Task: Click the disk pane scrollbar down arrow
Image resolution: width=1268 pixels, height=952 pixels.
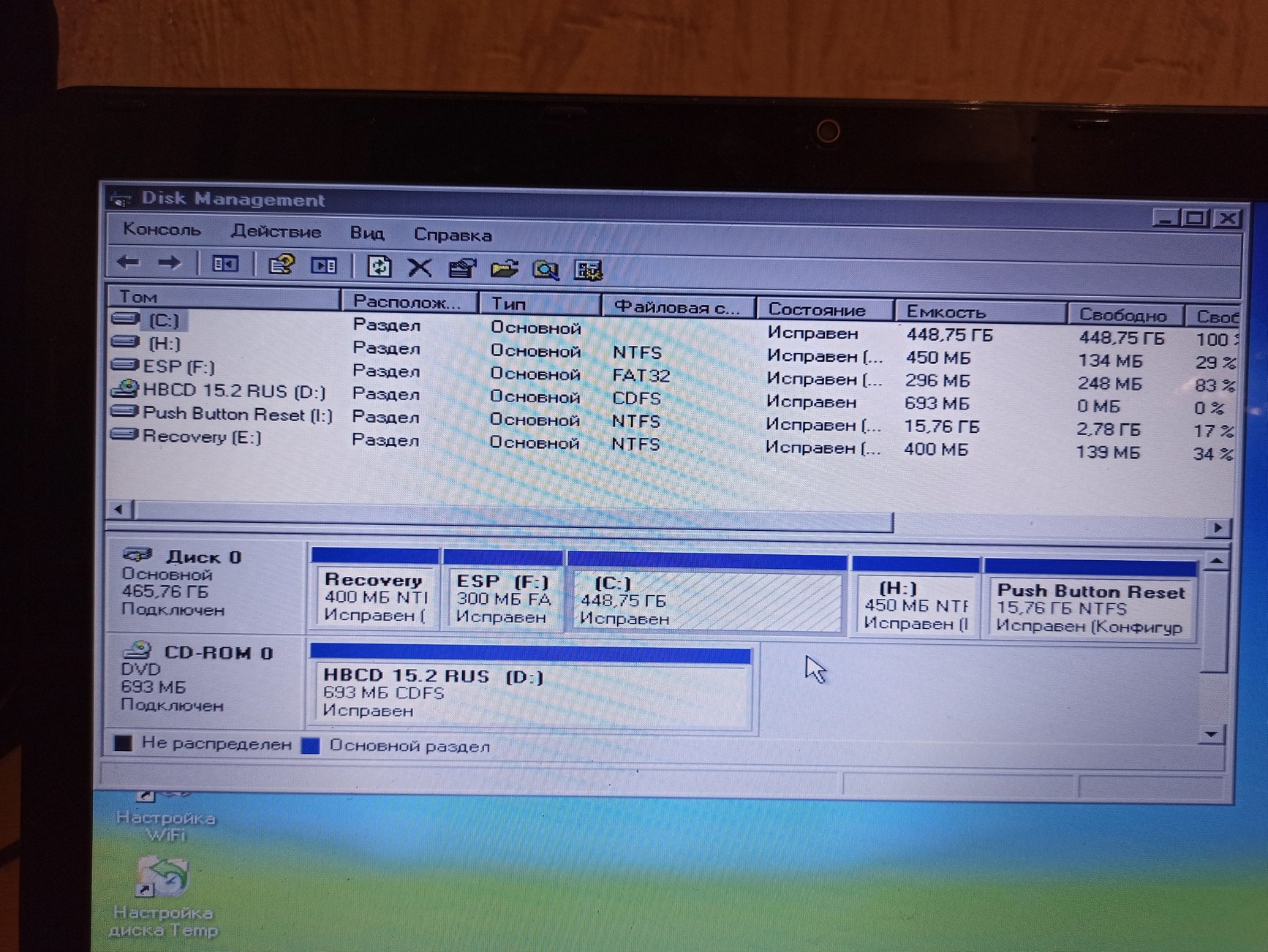Action: pyautogui.click(x=1212, y=734)
